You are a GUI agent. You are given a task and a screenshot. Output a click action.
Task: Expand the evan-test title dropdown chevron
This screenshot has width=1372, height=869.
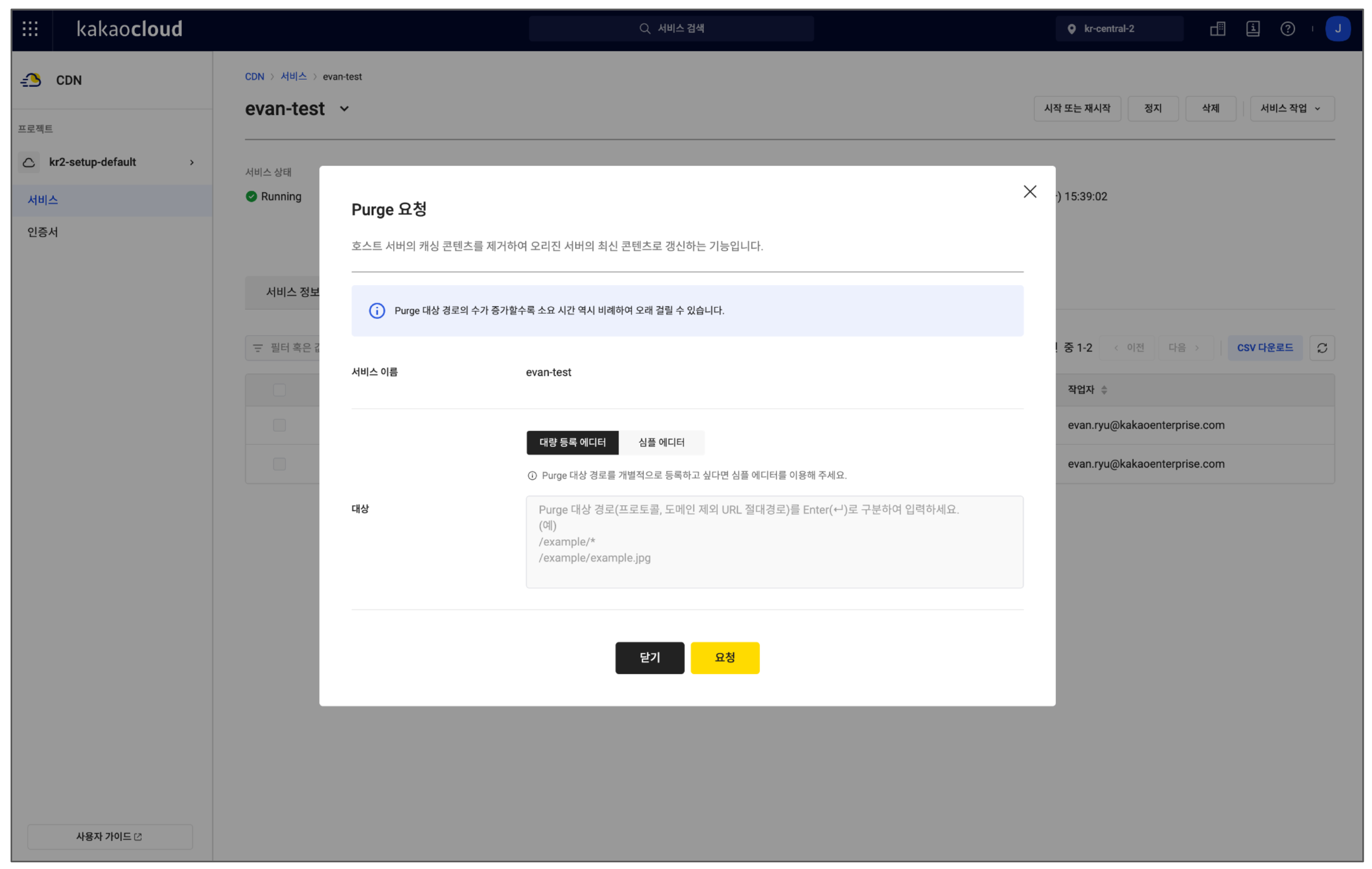[344, 109]
